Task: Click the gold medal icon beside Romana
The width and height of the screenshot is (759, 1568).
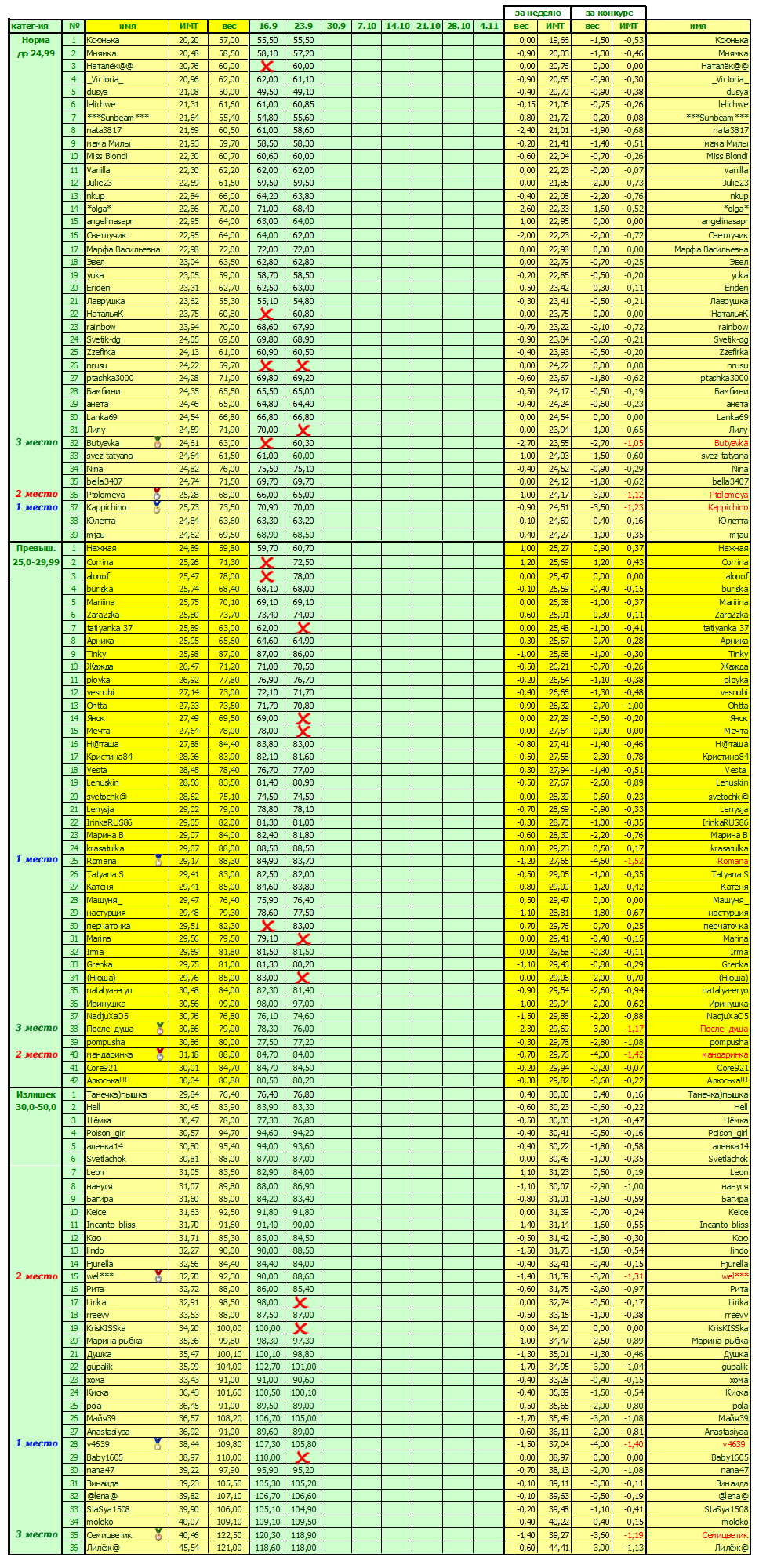Action: click(158, 860)
